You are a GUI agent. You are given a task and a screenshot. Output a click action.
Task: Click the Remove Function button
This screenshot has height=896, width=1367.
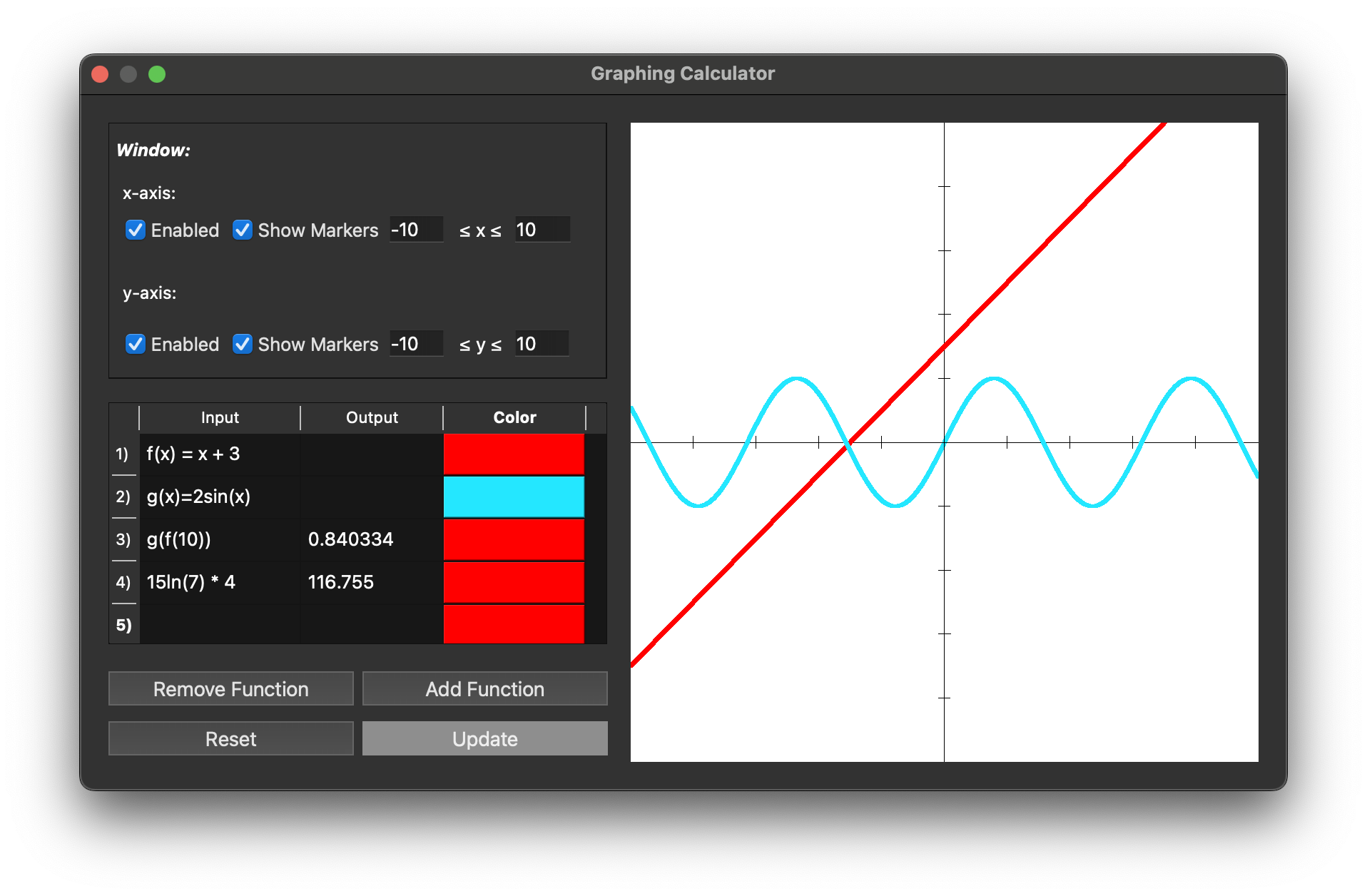(230, 688)
